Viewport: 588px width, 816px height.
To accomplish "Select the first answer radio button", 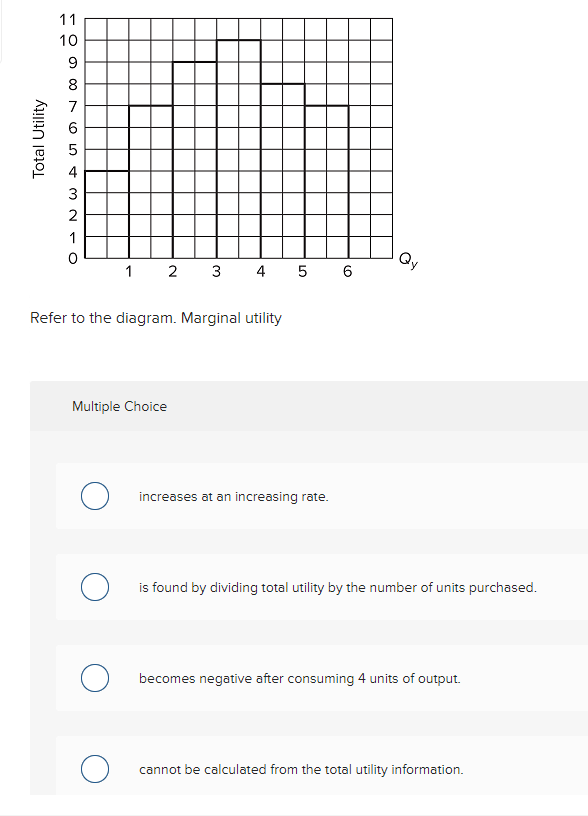I will click(x=95, y=496).
